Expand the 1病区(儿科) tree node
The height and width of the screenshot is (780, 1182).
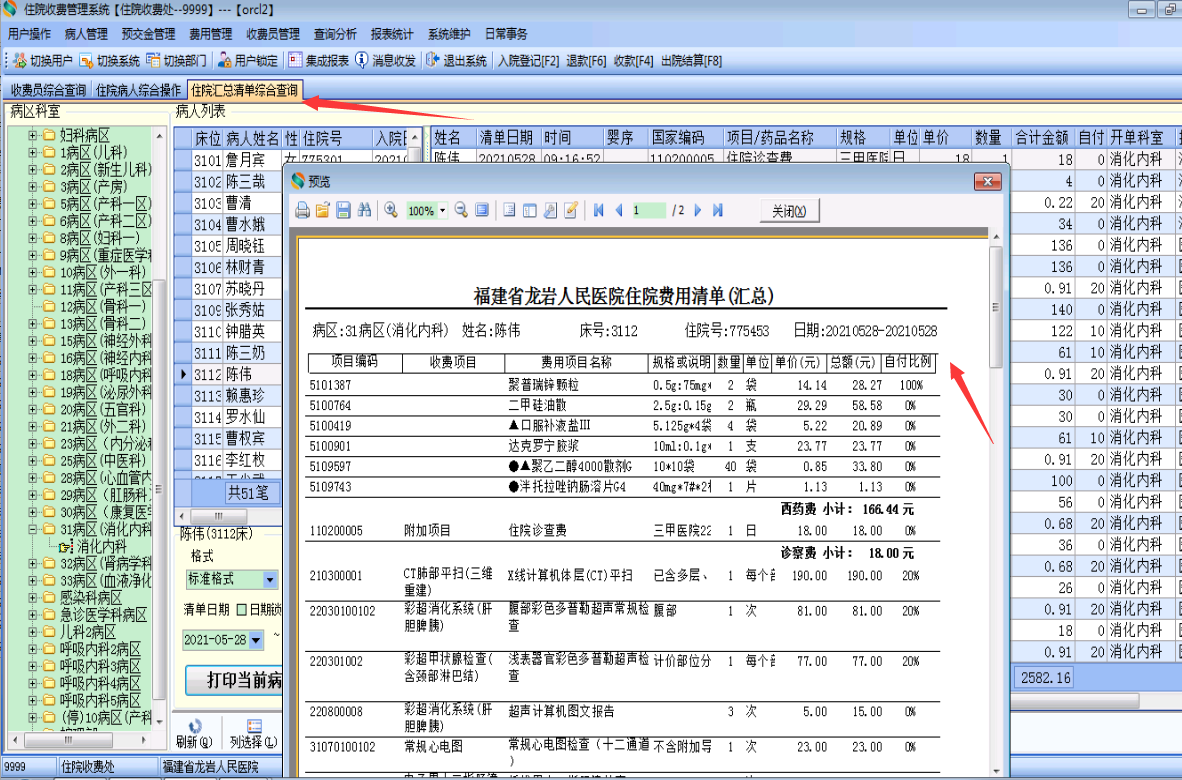(x=32, y=152)
